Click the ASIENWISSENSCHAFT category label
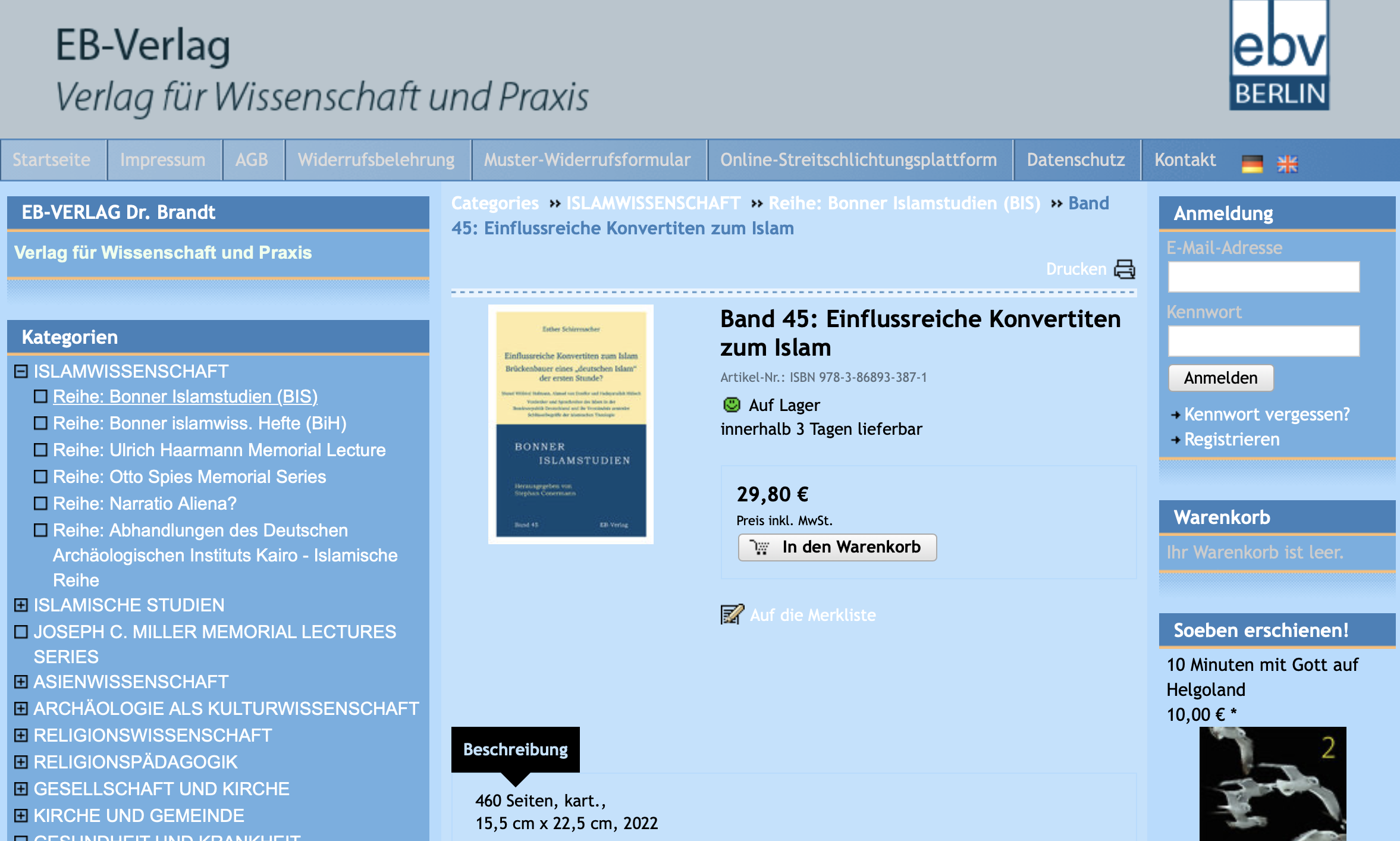The height and width of the screenshot is (841, 1400). (131, 682)
